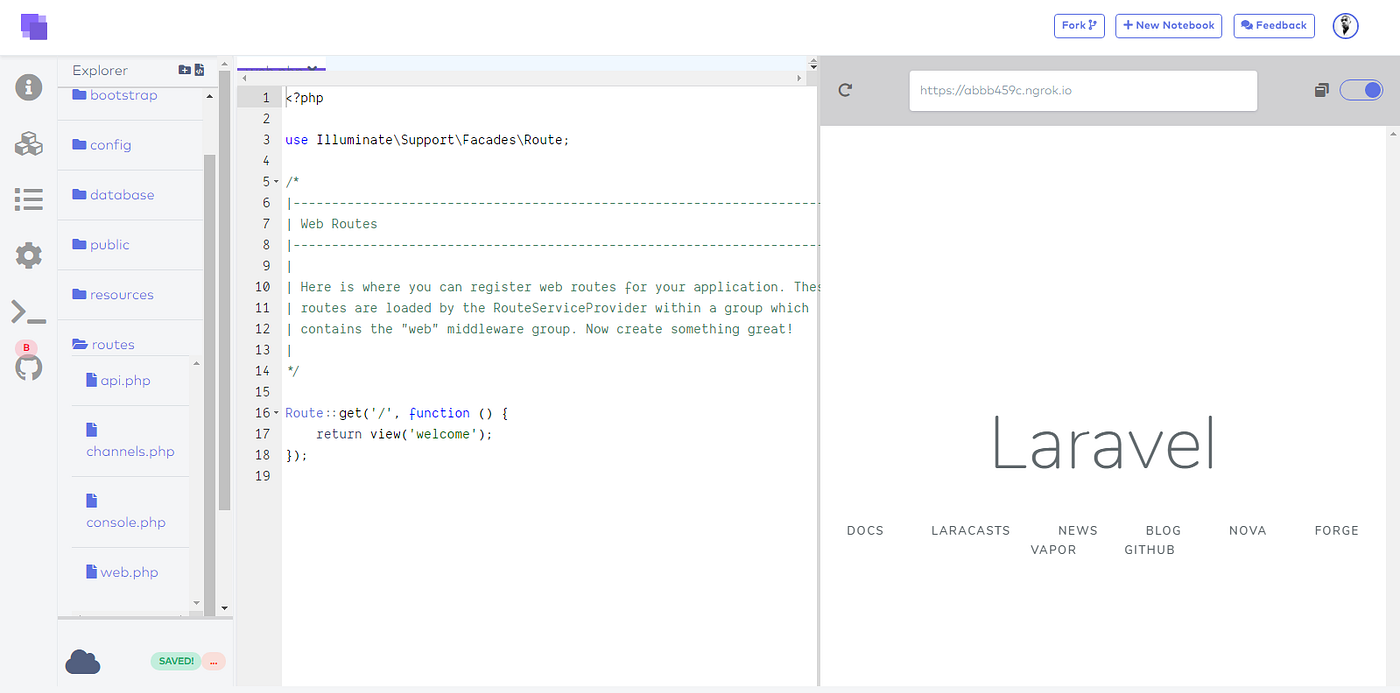Open the info panel from the left sidebar

click(28, 87)
